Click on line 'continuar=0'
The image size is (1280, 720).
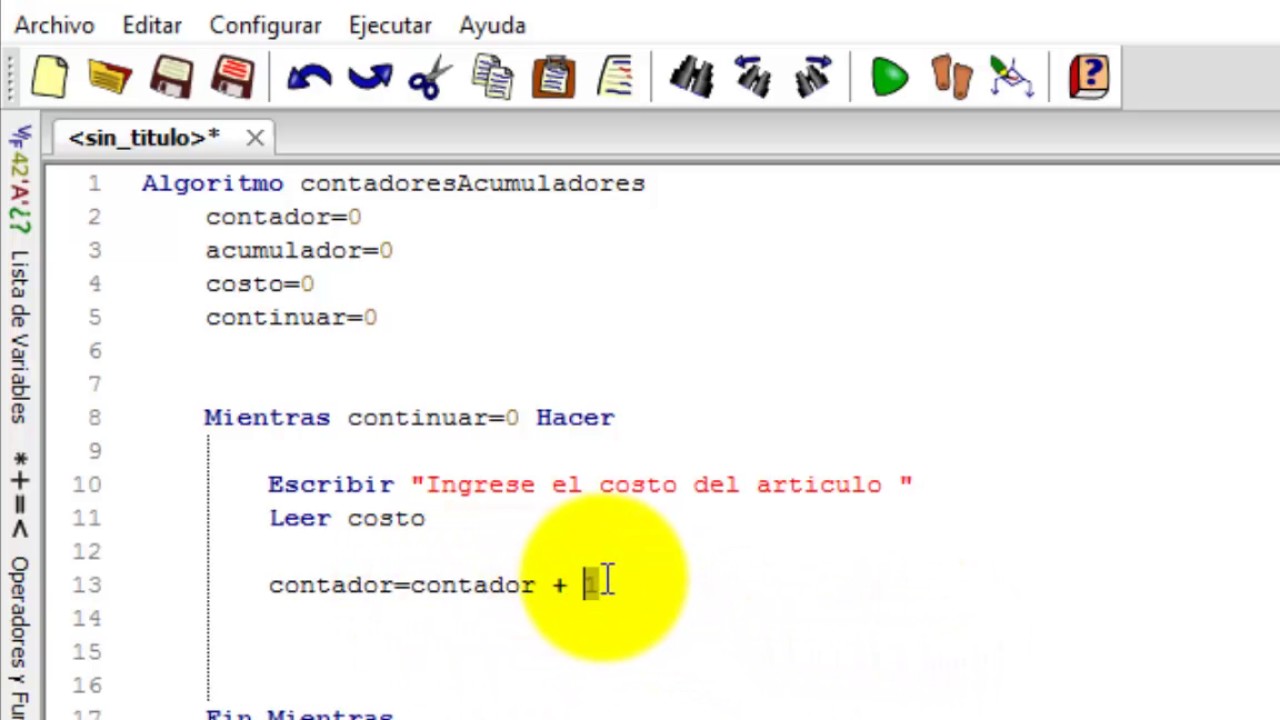coord(291,318)
